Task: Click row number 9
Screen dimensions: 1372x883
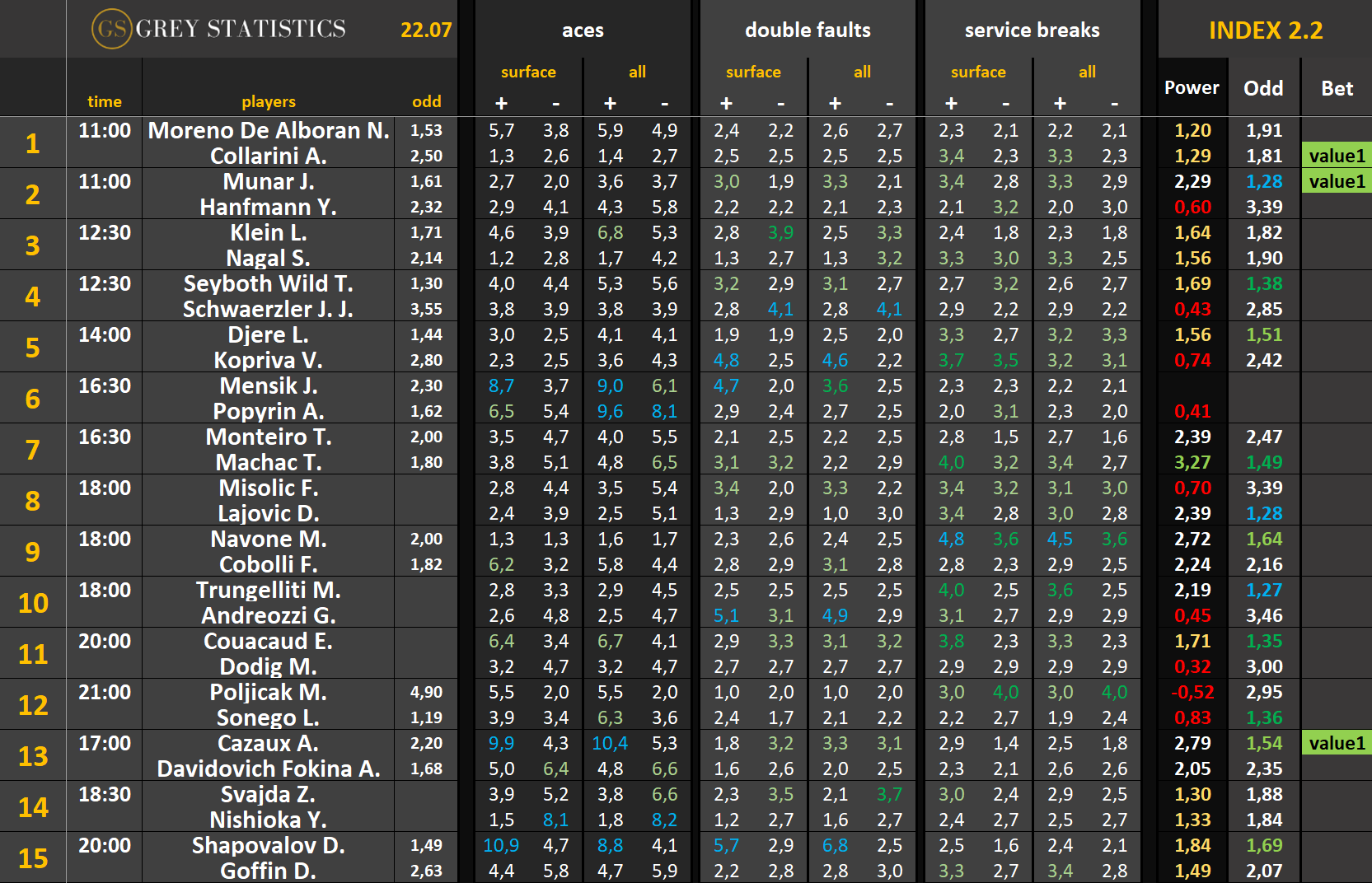Action: [33, 552]
